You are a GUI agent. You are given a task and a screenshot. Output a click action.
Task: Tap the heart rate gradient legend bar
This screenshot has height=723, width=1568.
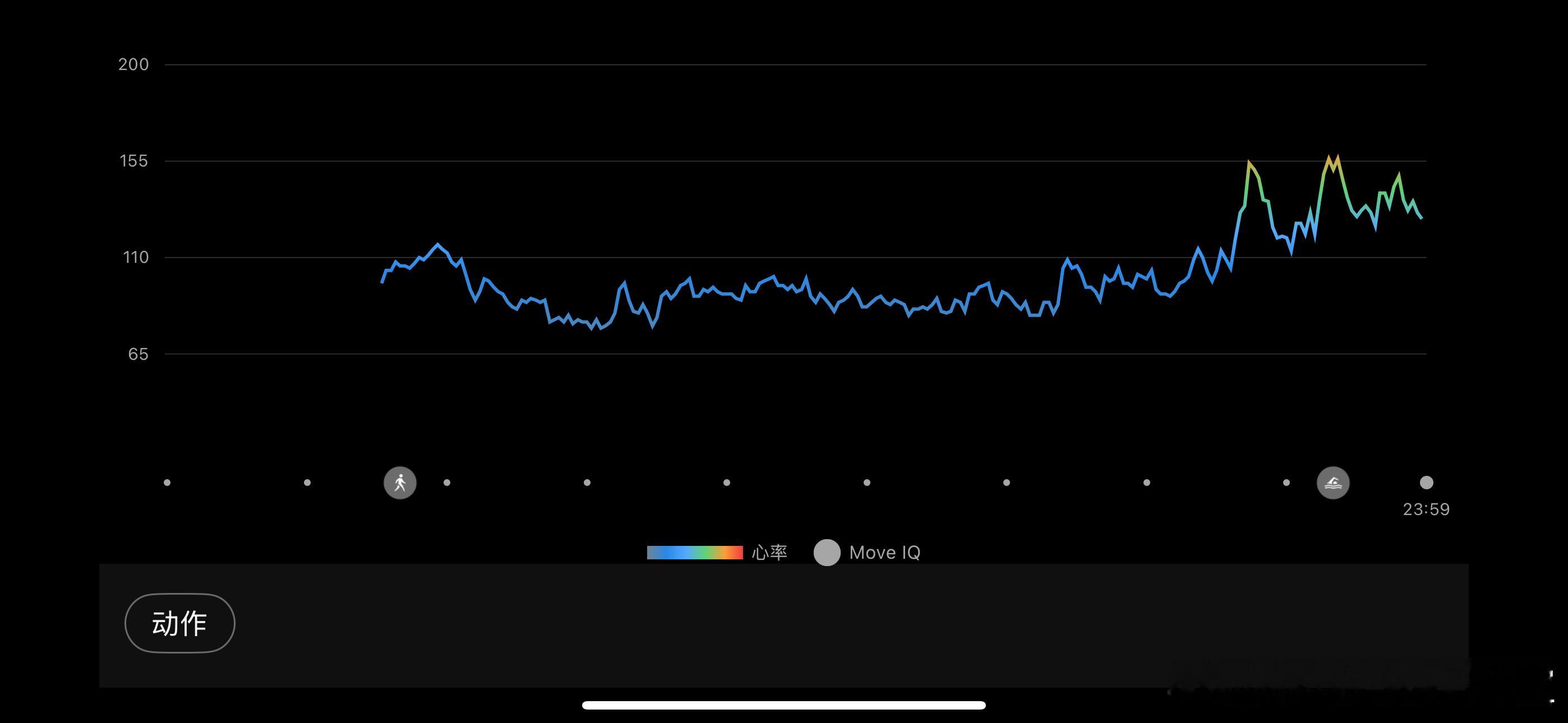pos(694,553)
